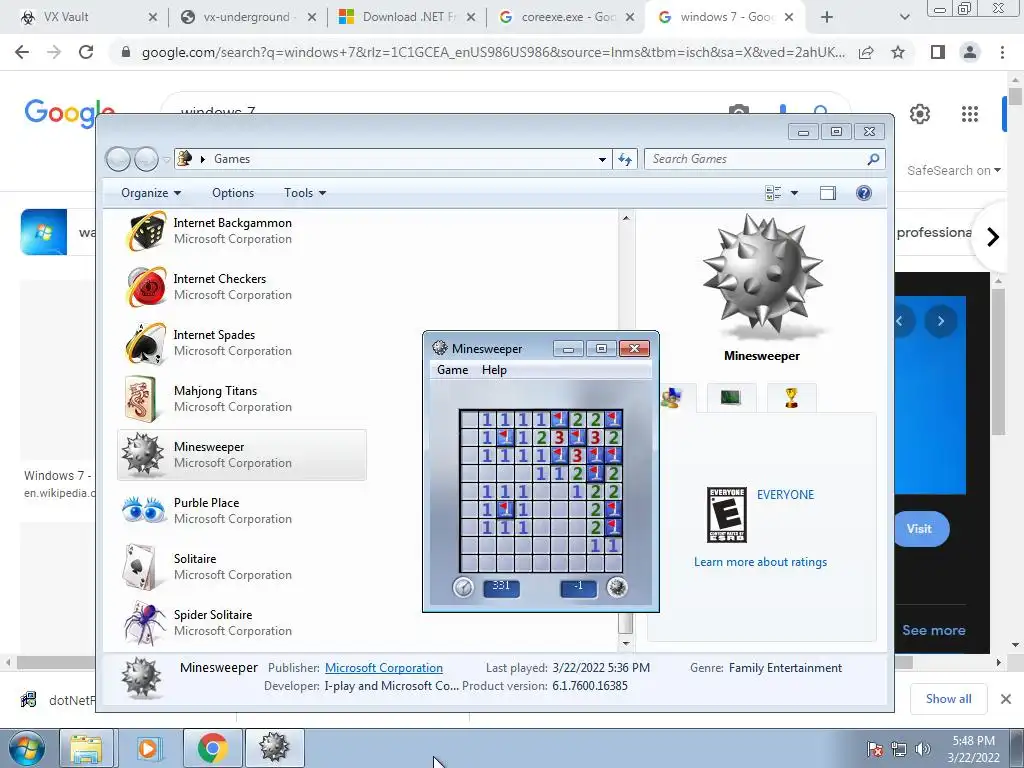1024x768 pixels.
Task: Click the change view icon in Games toolbar
Action: [x=773, y=193]
